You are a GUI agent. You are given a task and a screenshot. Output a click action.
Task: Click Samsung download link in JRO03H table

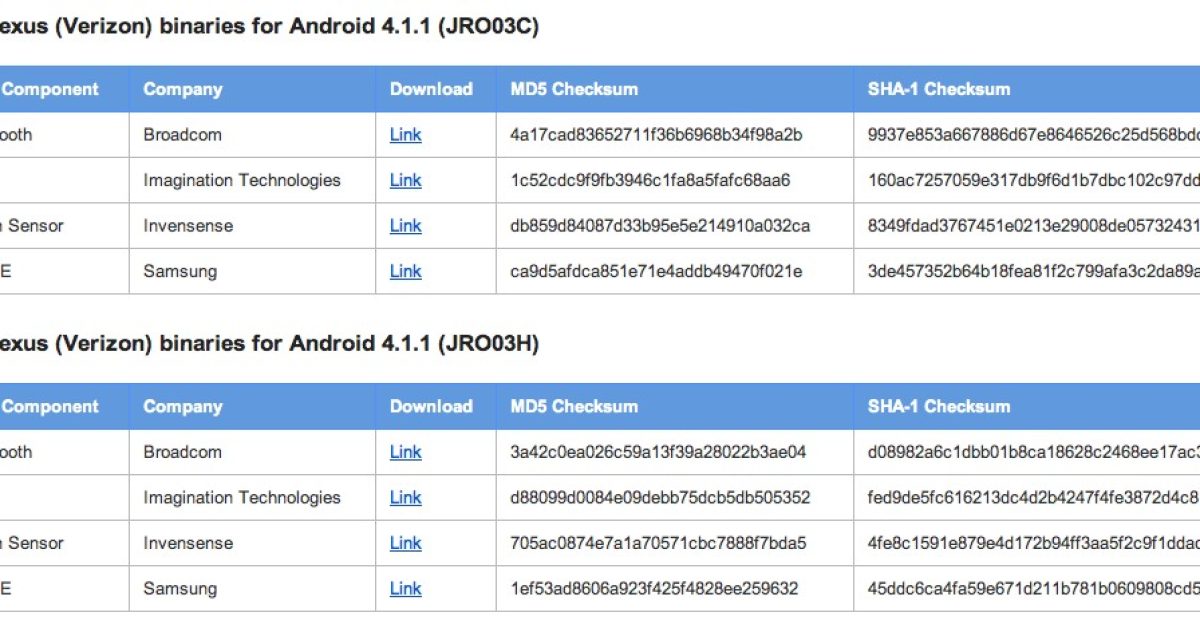[x=405, y=589]
